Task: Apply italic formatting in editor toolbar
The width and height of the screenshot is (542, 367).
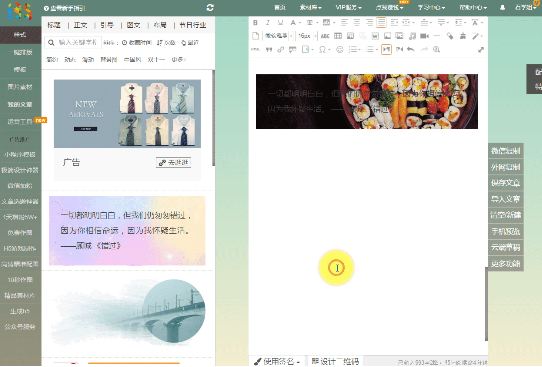Action: [268, 23]
